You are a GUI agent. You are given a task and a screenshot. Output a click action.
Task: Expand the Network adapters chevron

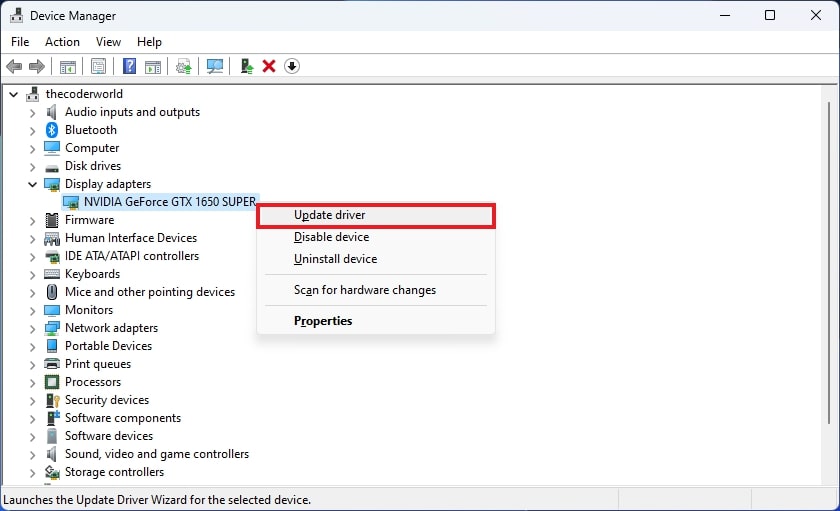[x=32, y=328]
